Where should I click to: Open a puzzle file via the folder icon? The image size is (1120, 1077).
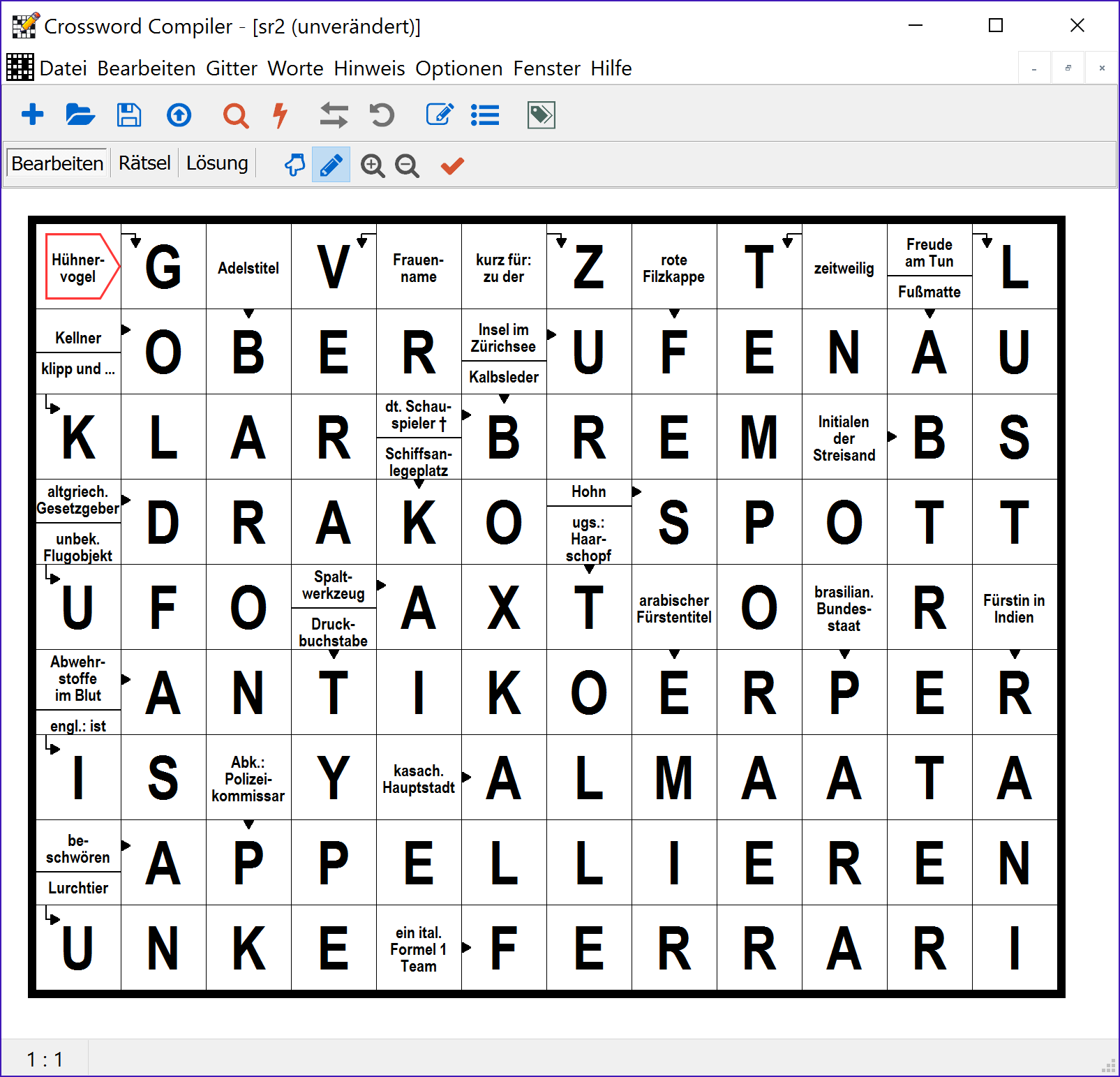80,114
